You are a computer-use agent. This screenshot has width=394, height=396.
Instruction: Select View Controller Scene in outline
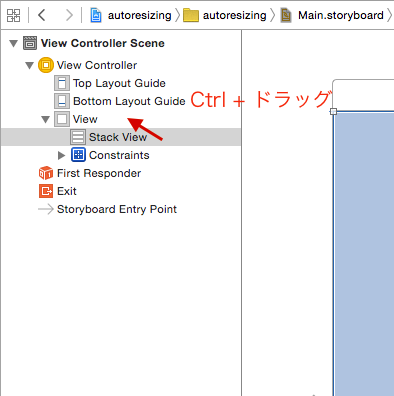click(x=103, y=43)
